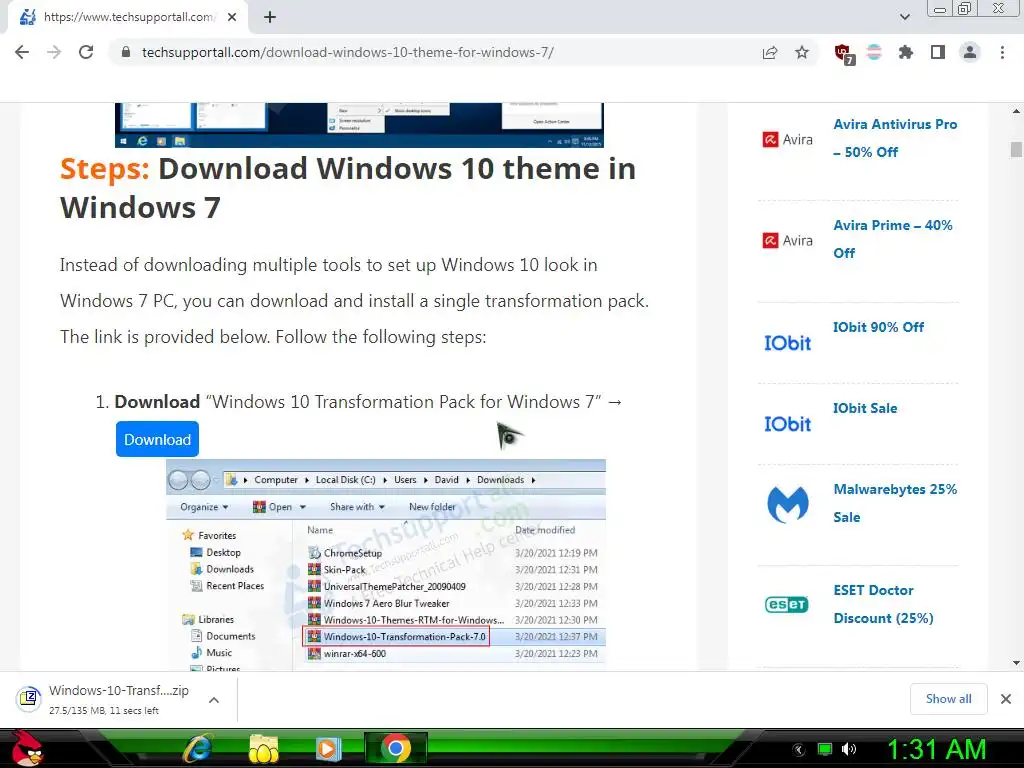Image resolution: width=1024 pixels, height=768 pixels.
Task: Open Avira Antivirus Pro 50% Off link
Action: 895,138
